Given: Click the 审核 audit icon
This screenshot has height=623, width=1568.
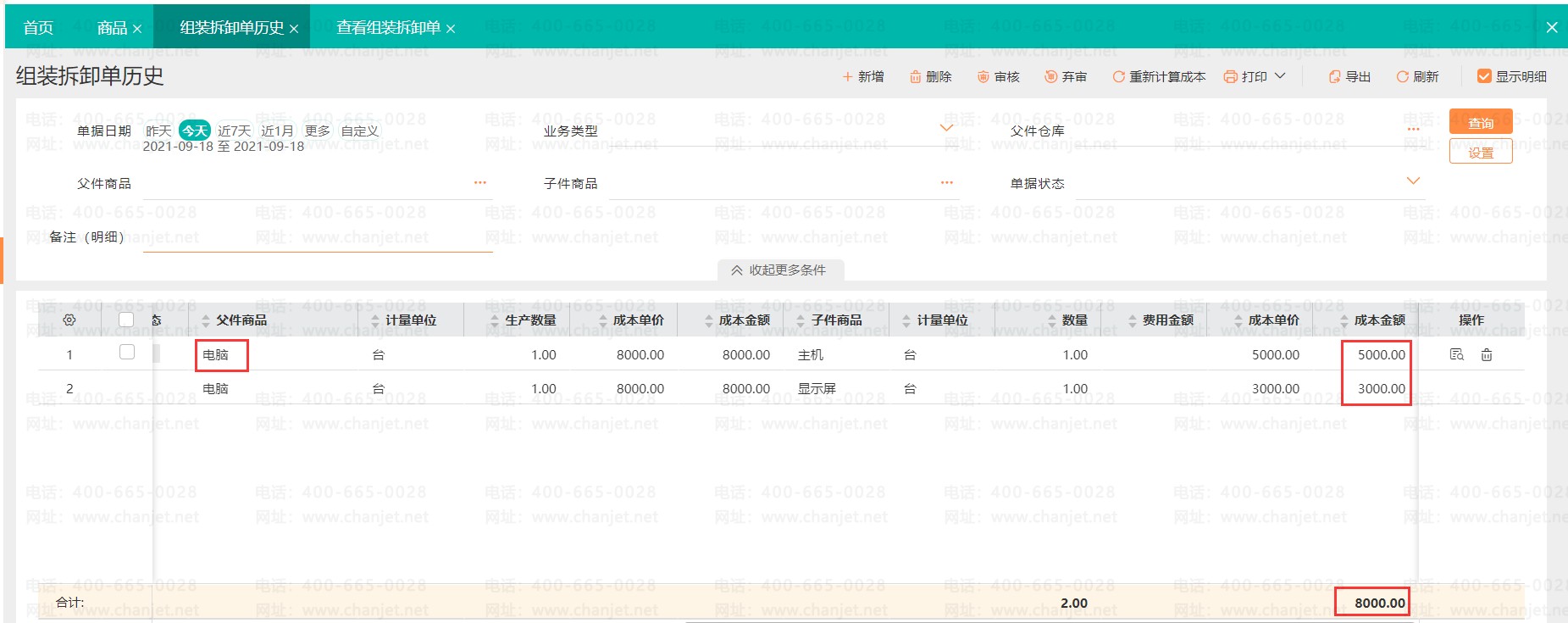Looking at the screenshot, I should click(x=983, y=77).
